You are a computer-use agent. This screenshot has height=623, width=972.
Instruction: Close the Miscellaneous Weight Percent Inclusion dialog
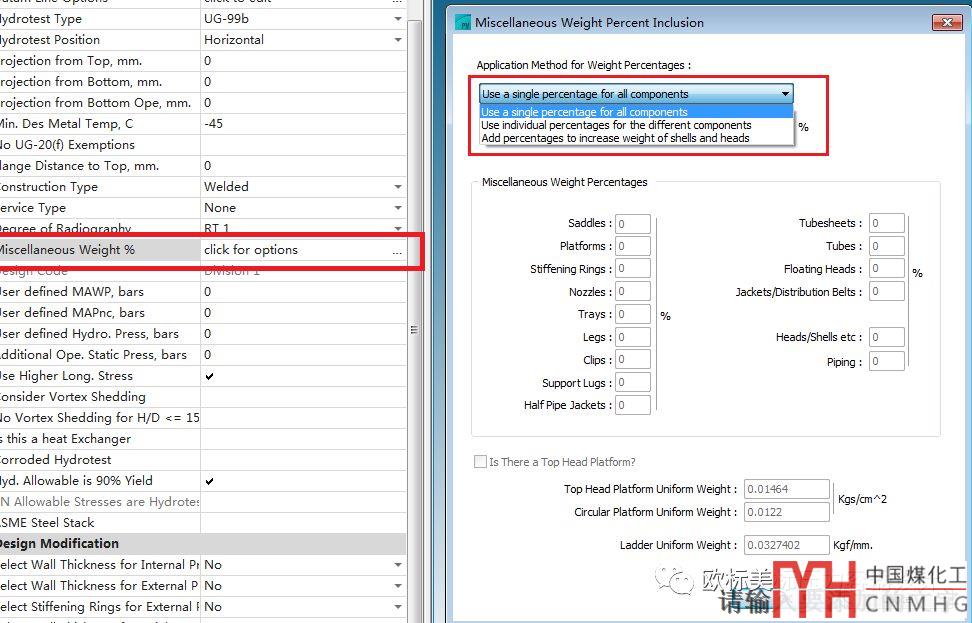[x=947, y=23]
